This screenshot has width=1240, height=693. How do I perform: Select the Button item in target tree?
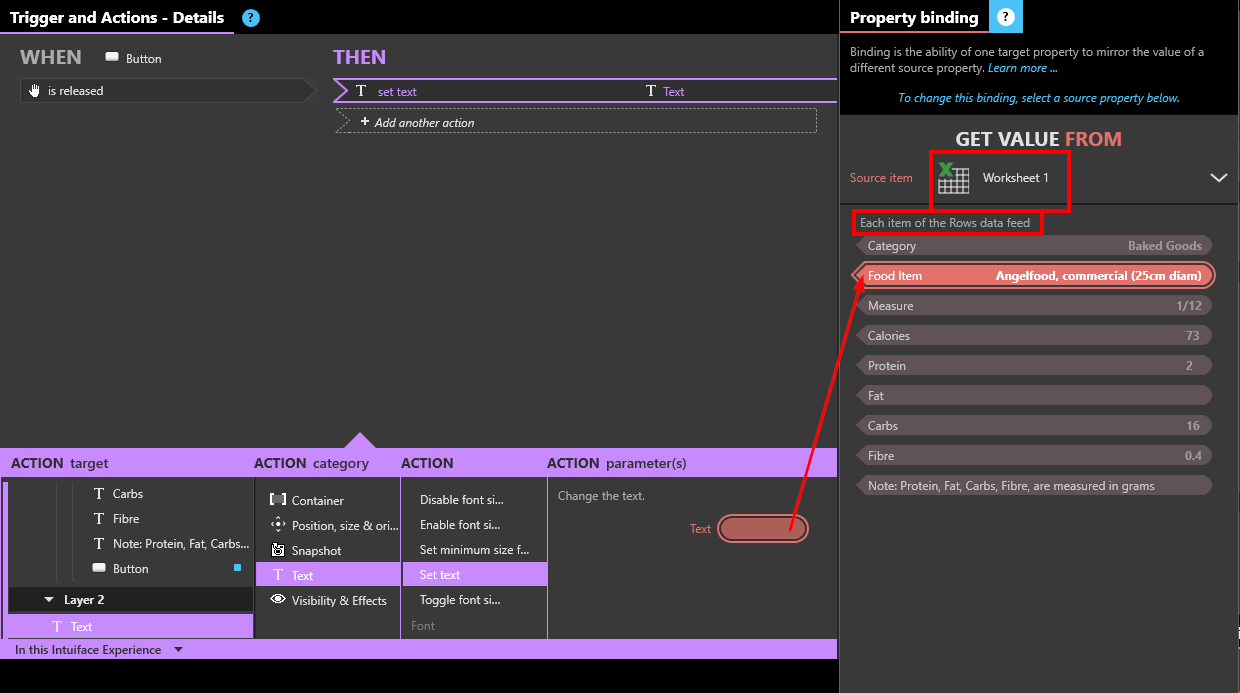pos(130,569)
